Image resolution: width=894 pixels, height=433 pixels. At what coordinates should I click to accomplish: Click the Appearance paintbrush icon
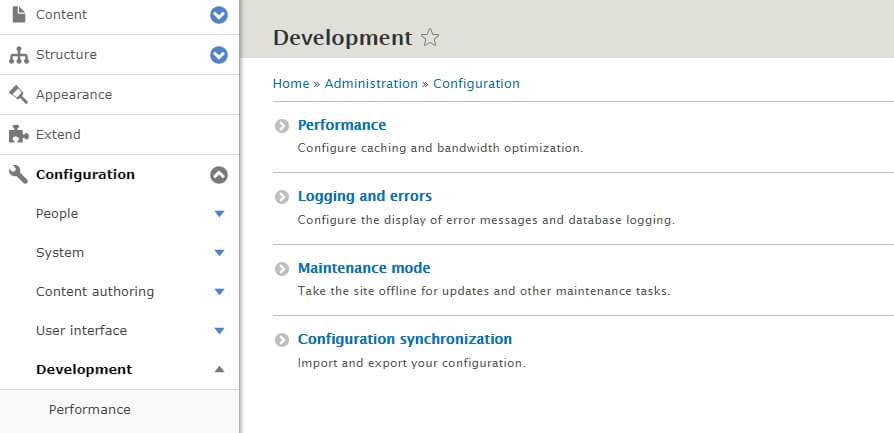click(18, 95)
